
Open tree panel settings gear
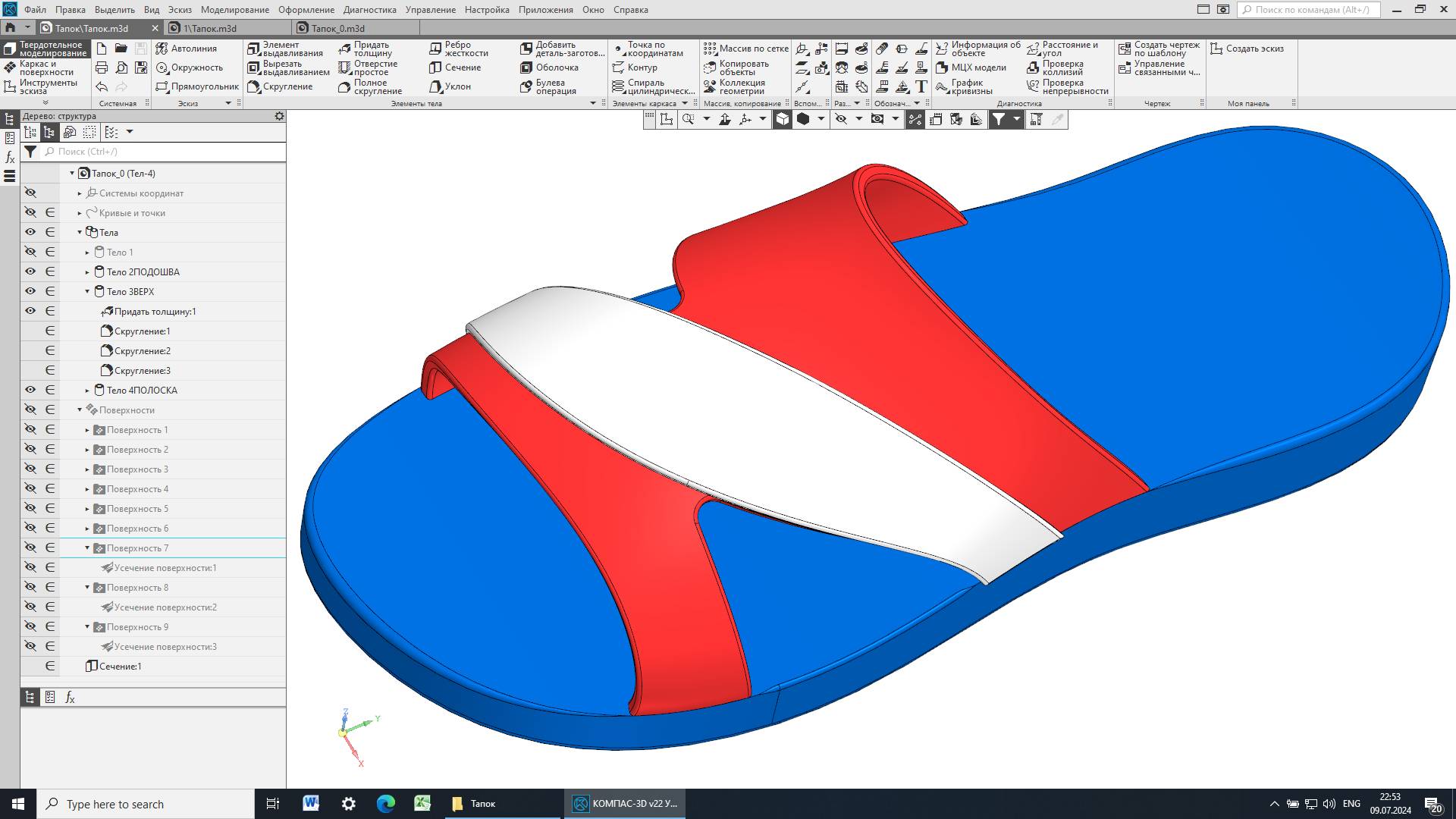[x=279, y=116]
